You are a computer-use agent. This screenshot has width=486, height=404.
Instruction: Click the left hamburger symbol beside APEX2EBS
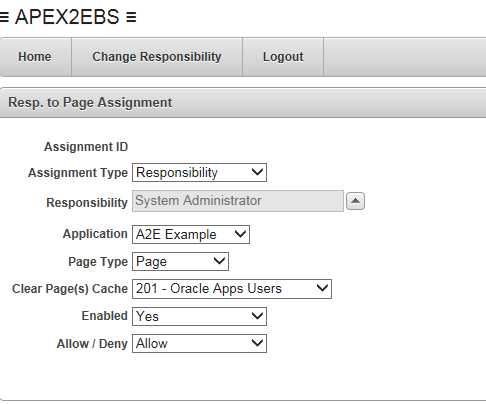coord(4,17)
